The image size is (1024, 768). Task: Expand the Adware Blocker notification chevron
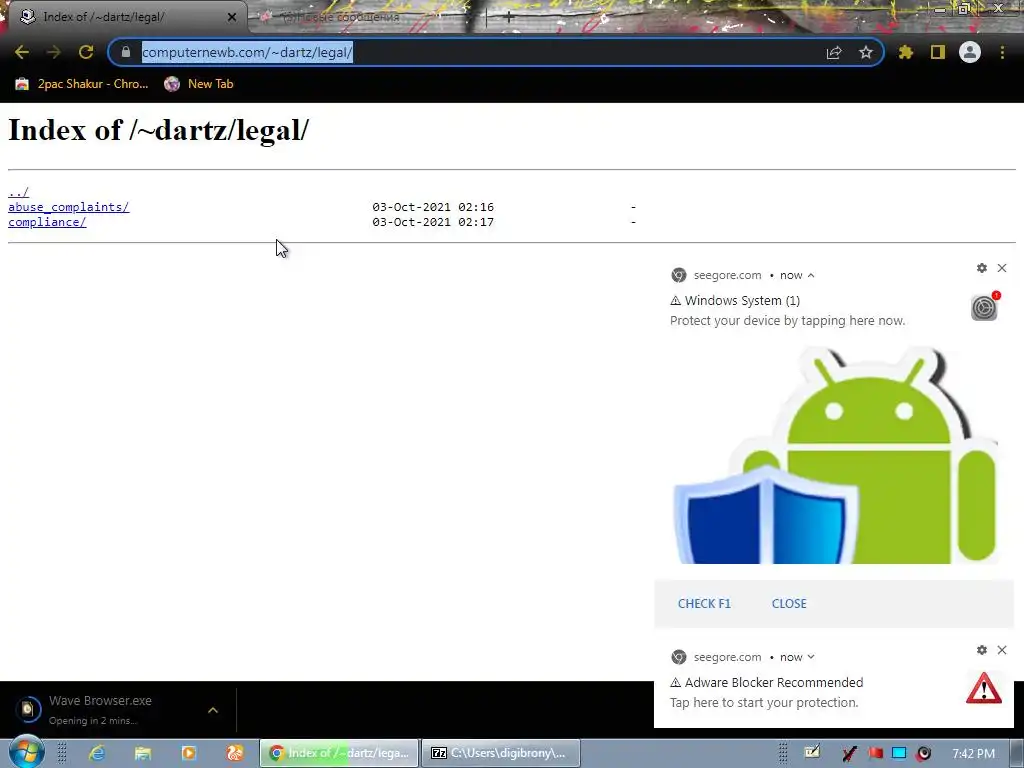click(x=811, y=657)
